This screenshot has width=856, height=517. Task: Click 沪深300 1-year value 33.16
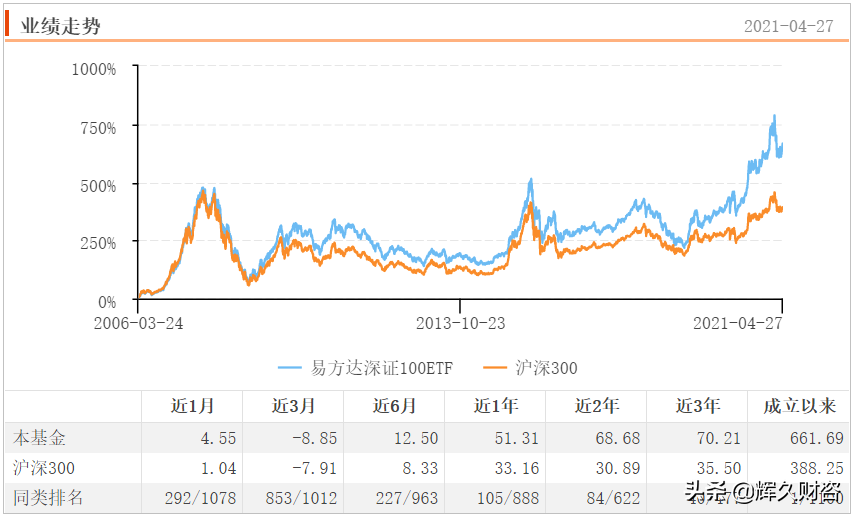click(516, 468)
